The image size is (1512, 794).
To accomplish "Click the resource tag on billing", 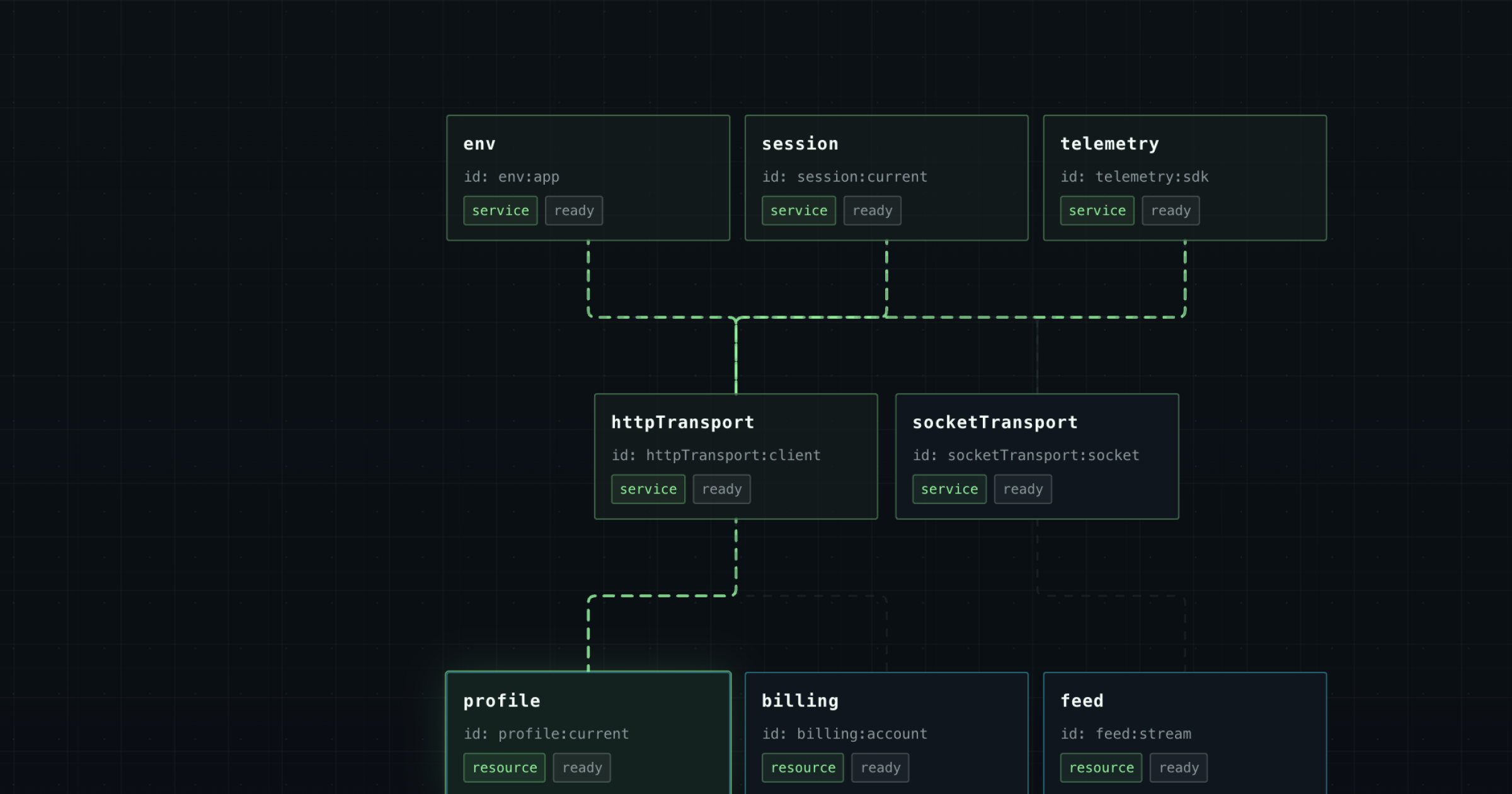I will click(x=803, y=768).
